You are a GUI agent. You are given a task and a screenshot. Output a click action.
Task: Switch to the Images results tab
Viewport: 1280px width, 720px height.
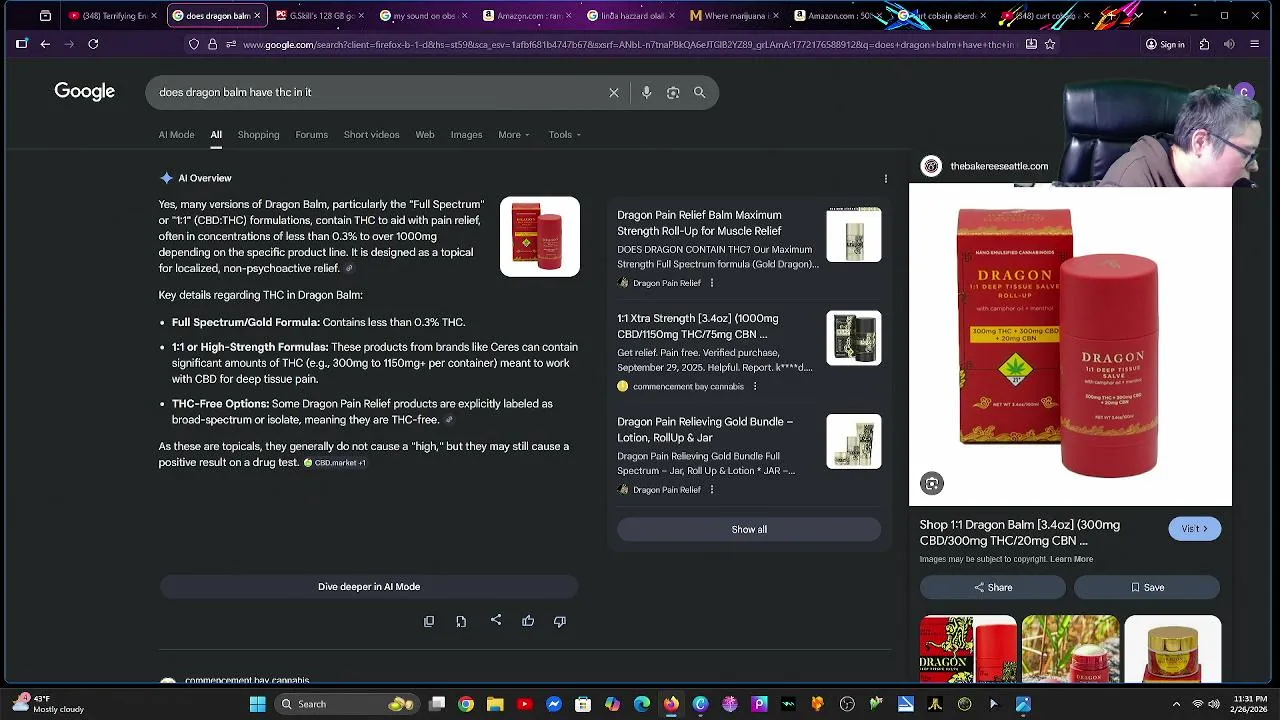click(x=466, y=135)
